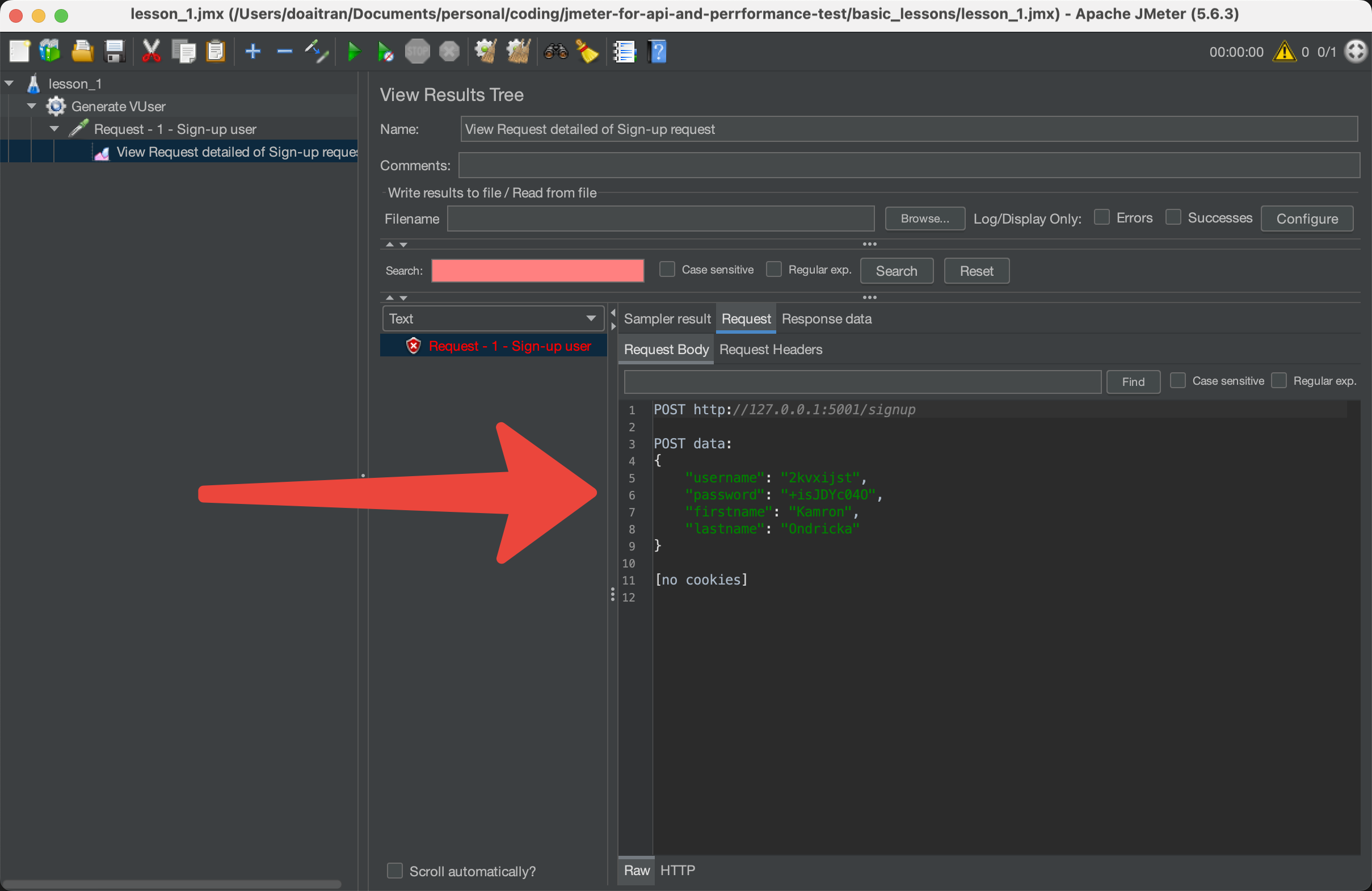Click the remote engines status icon
The height and width of the screenshot is (891, 1372).
(x=1356, y=51)
